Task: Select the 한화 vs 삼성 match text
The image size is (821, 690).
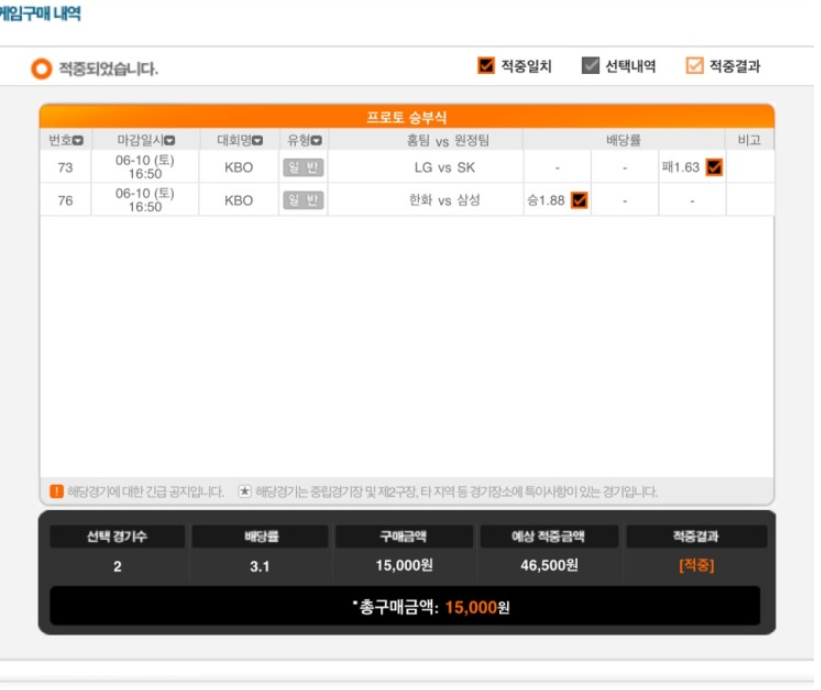Action: (444, 201)
